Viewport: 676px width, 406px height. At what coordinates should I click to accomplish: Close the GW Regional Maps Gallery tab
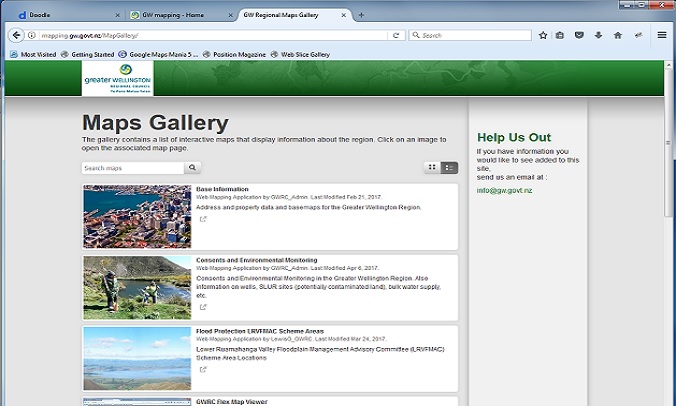click(x=344, y=15)
